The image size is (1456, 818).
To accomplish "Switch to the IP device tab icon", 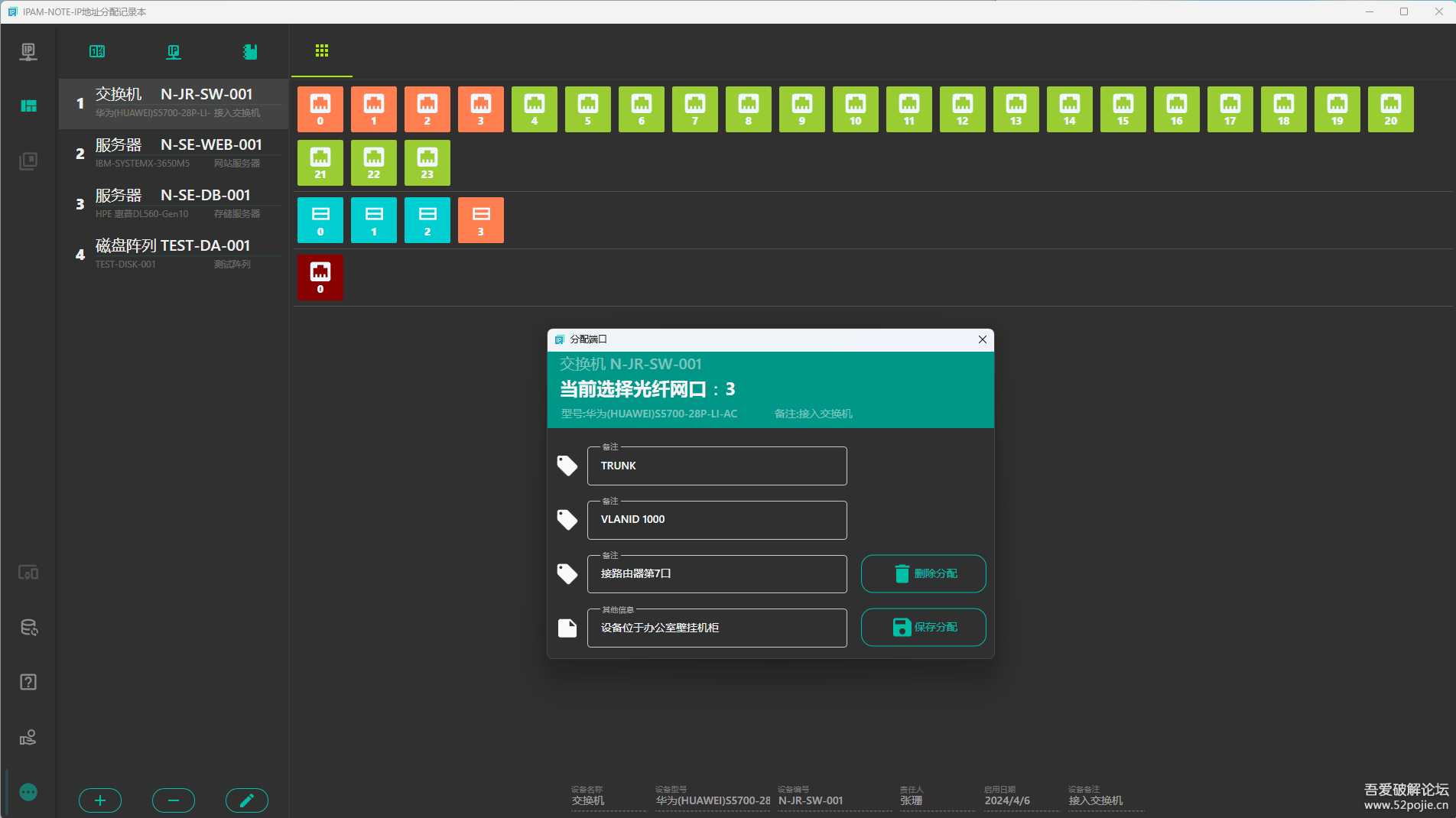I will coord(174,51).
